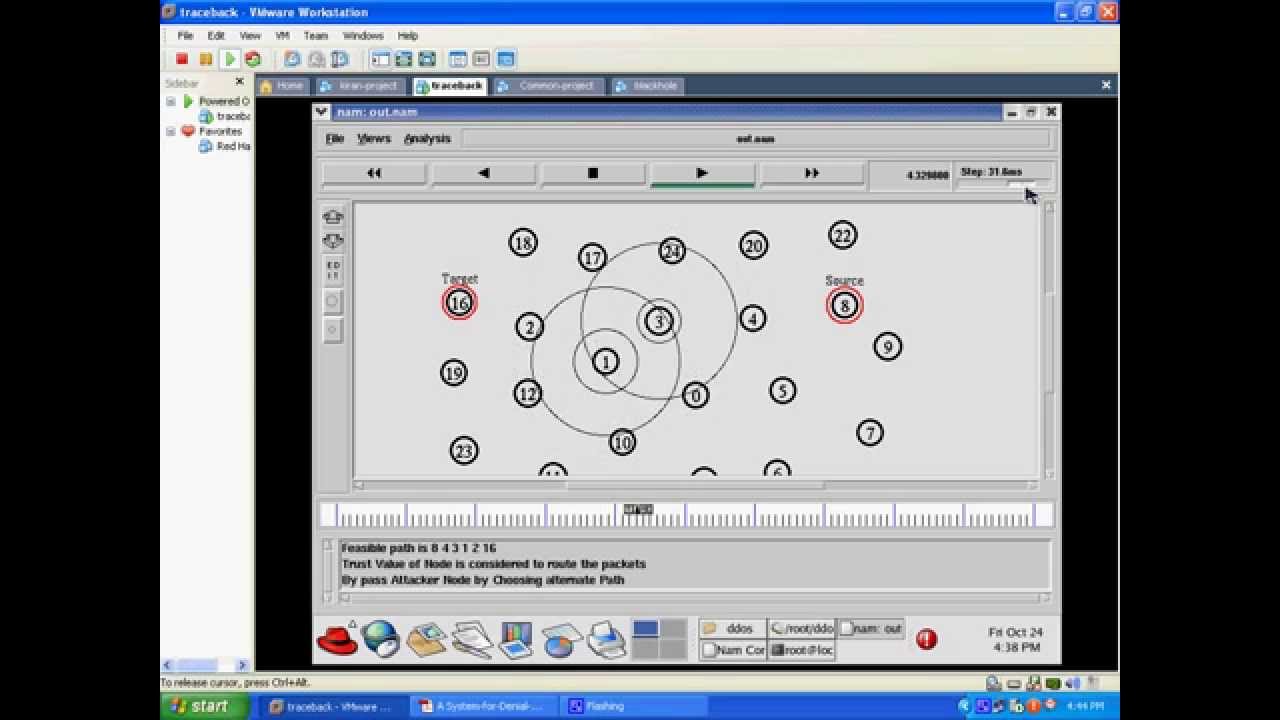Screen dimensions: 1280x720
Task: Click the printer panel icon
Action: coord(606,639)
